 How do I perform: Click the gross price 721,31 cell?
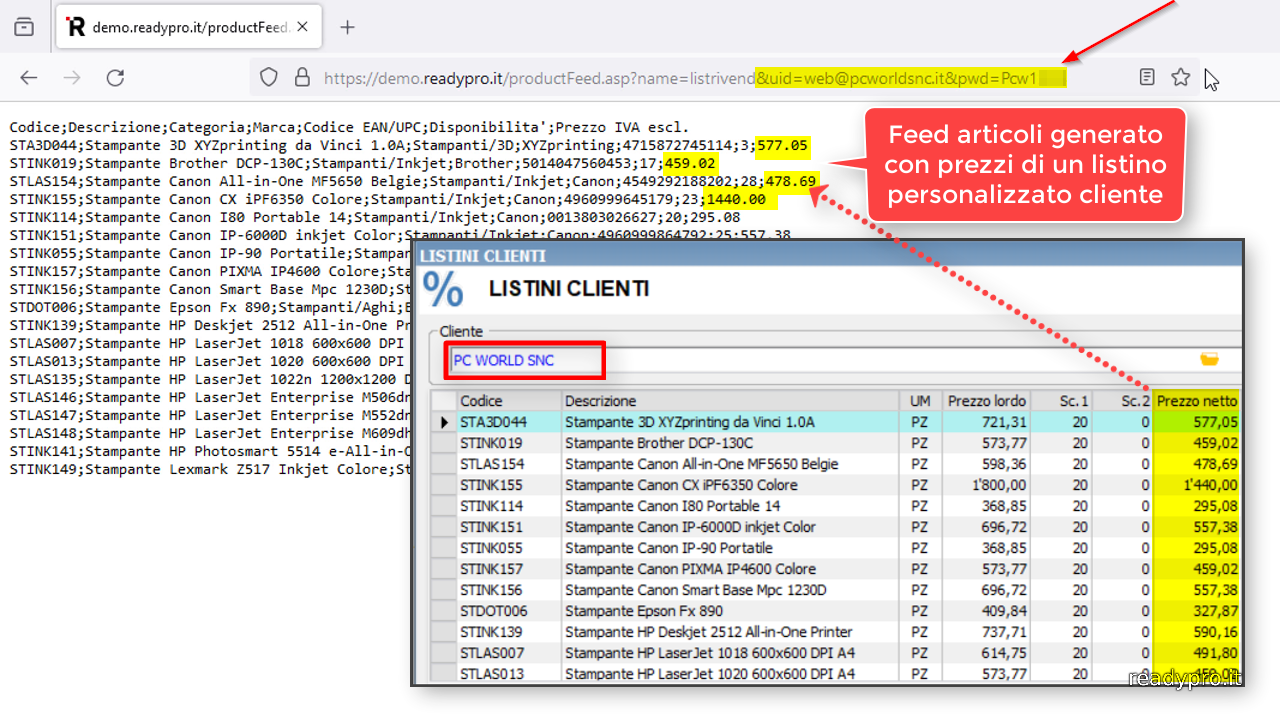click(x=986, y=422)
